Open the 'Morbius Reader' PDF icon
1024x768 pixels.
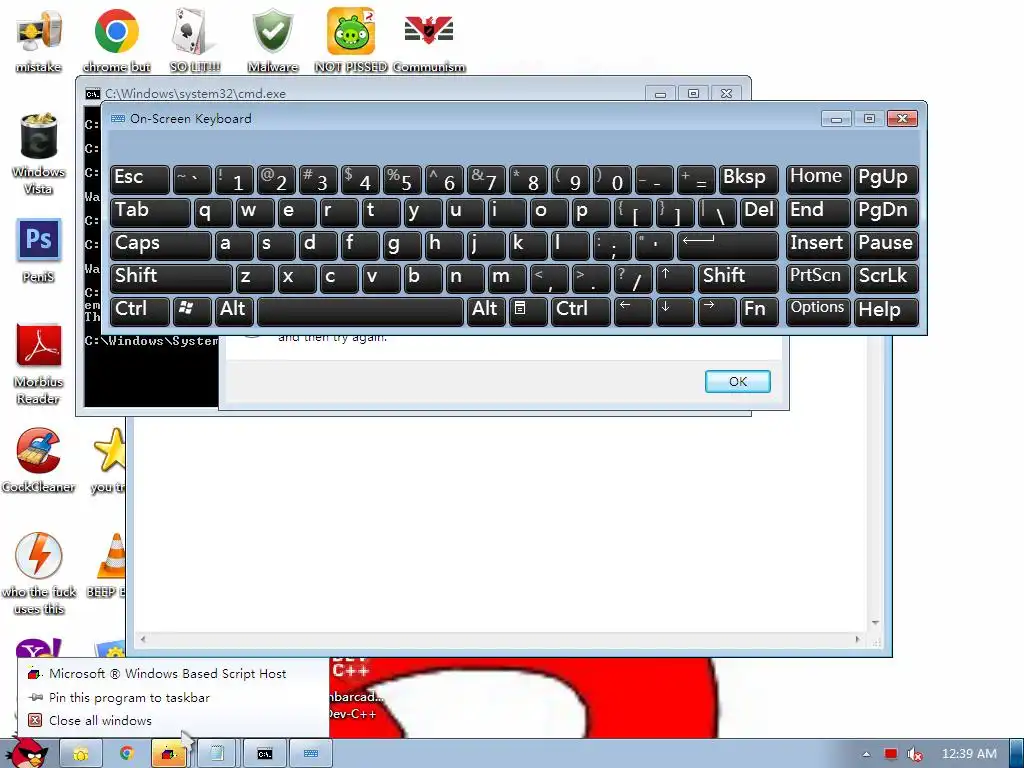pos(39,364)
